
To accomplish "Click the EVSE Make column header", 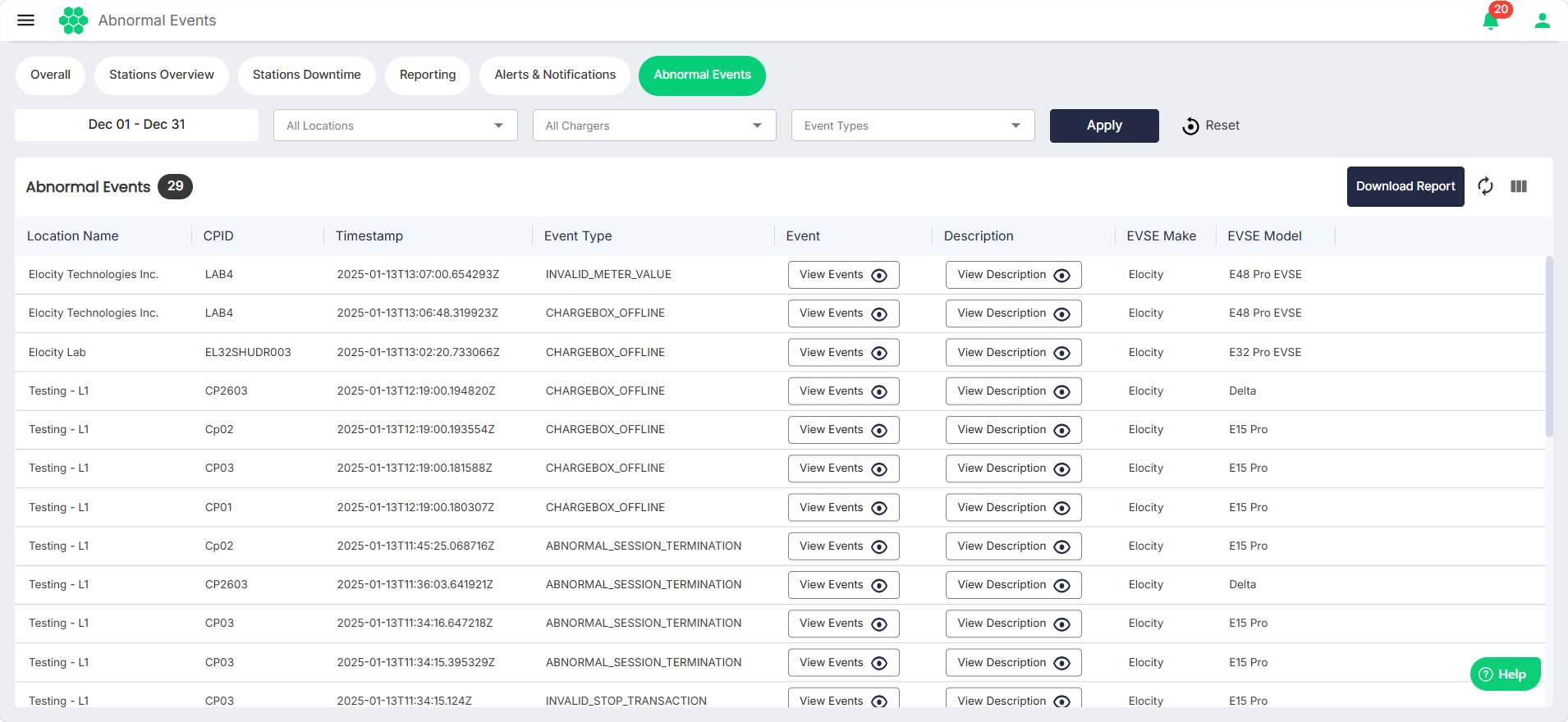I will coord(1161,236).
